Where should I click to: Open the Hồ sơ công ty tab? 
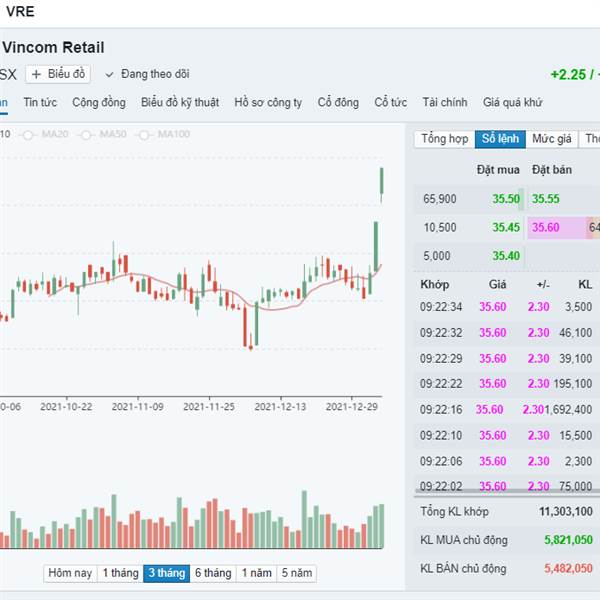268,102
